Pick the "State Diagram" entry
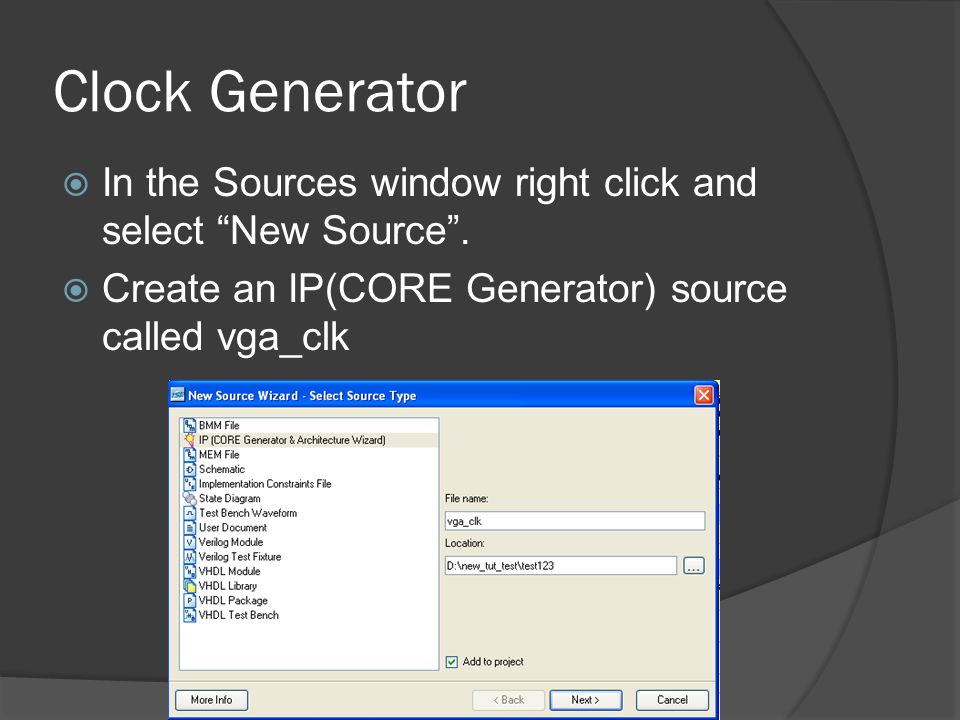Screen dimensions: 960x720 (x=230, y=498)
